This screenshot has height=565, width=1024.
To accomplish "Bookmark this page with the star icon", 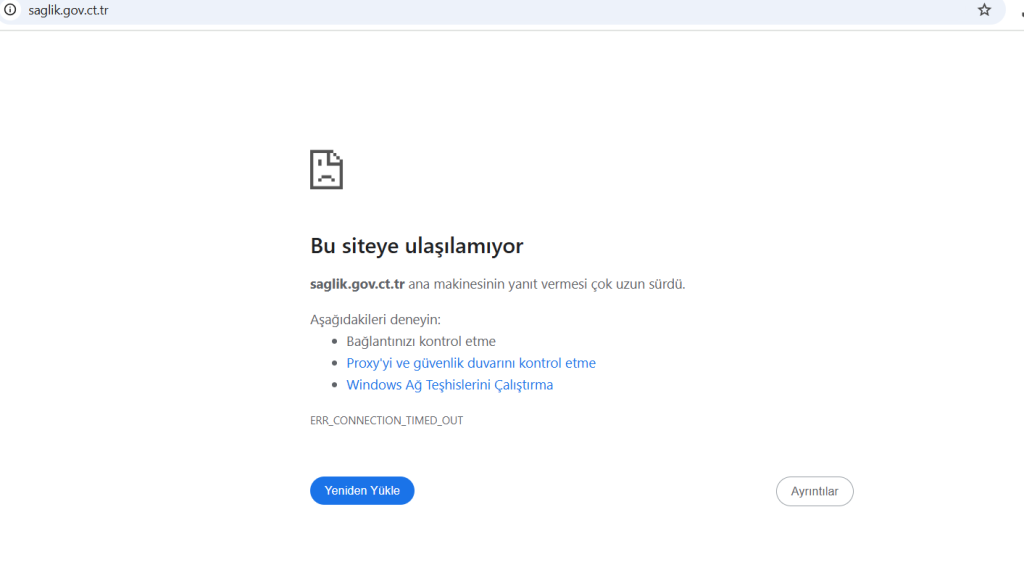I will pos(984,10).
